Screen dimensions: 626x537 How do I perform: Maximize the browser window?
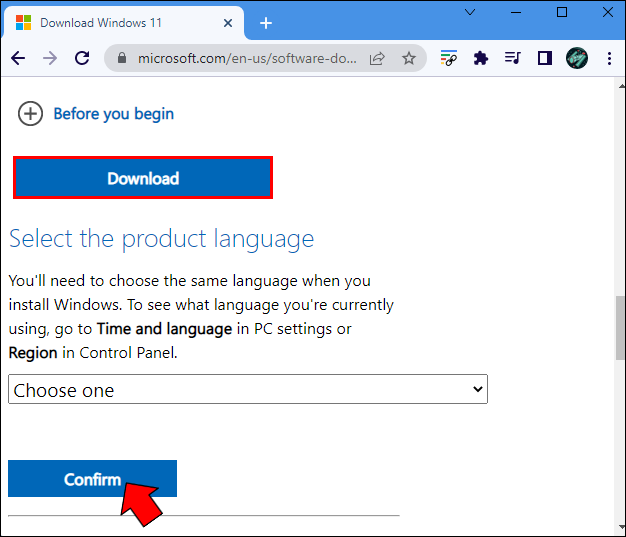562,12
